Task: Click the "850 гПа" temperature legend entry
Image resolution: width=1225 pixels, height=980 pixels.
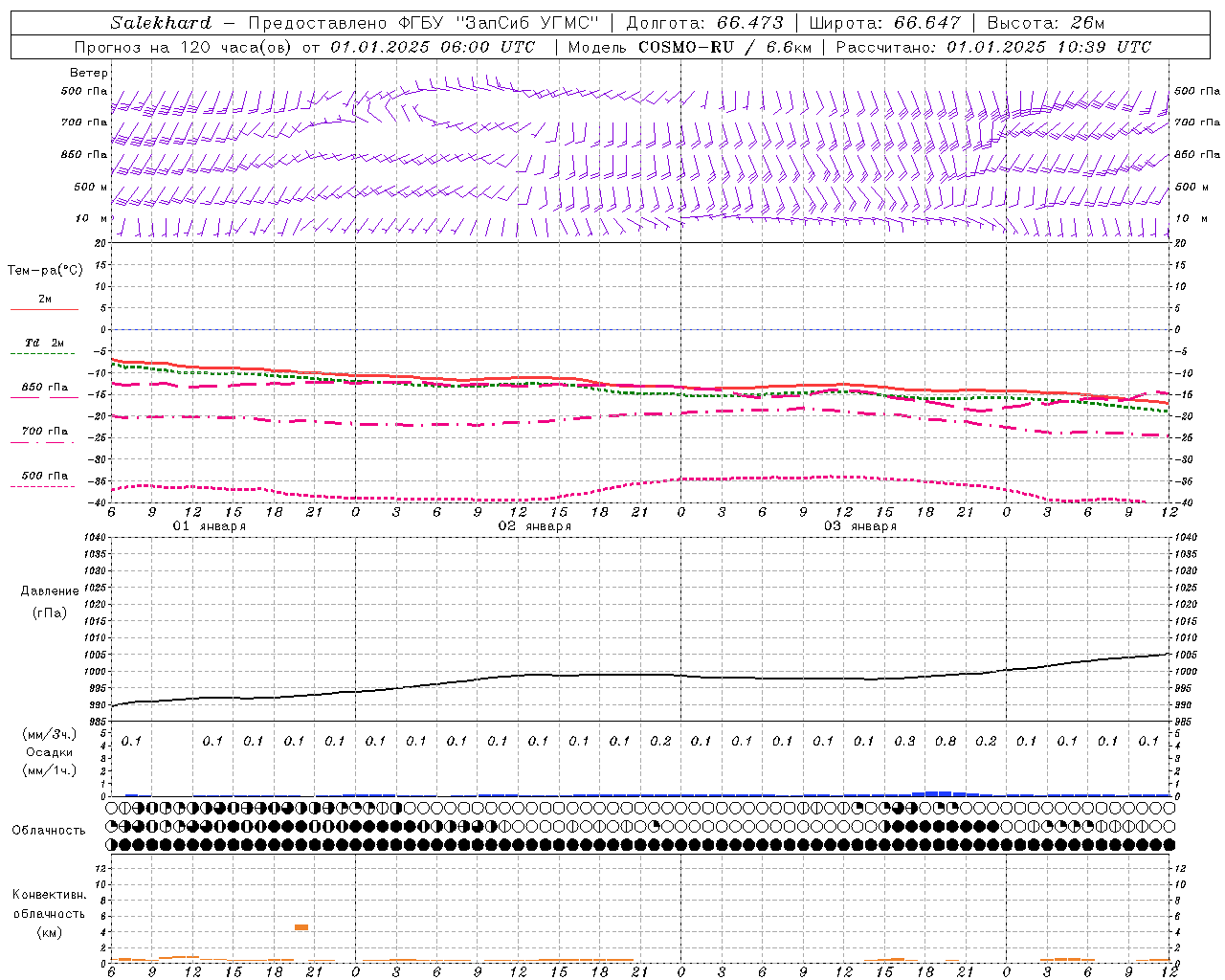Action: coord(45,388)
